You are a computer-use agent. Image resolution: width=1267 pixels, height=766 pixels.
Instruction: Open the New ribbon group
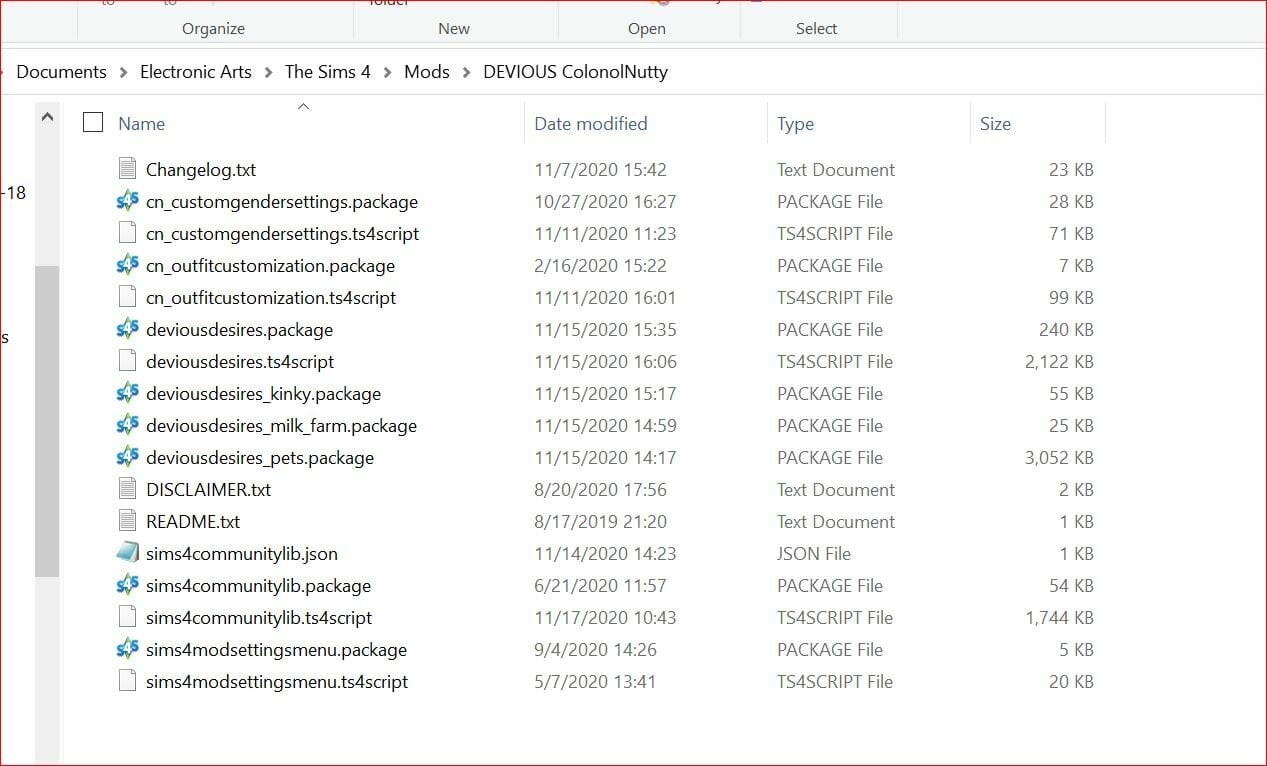point(454,29)
